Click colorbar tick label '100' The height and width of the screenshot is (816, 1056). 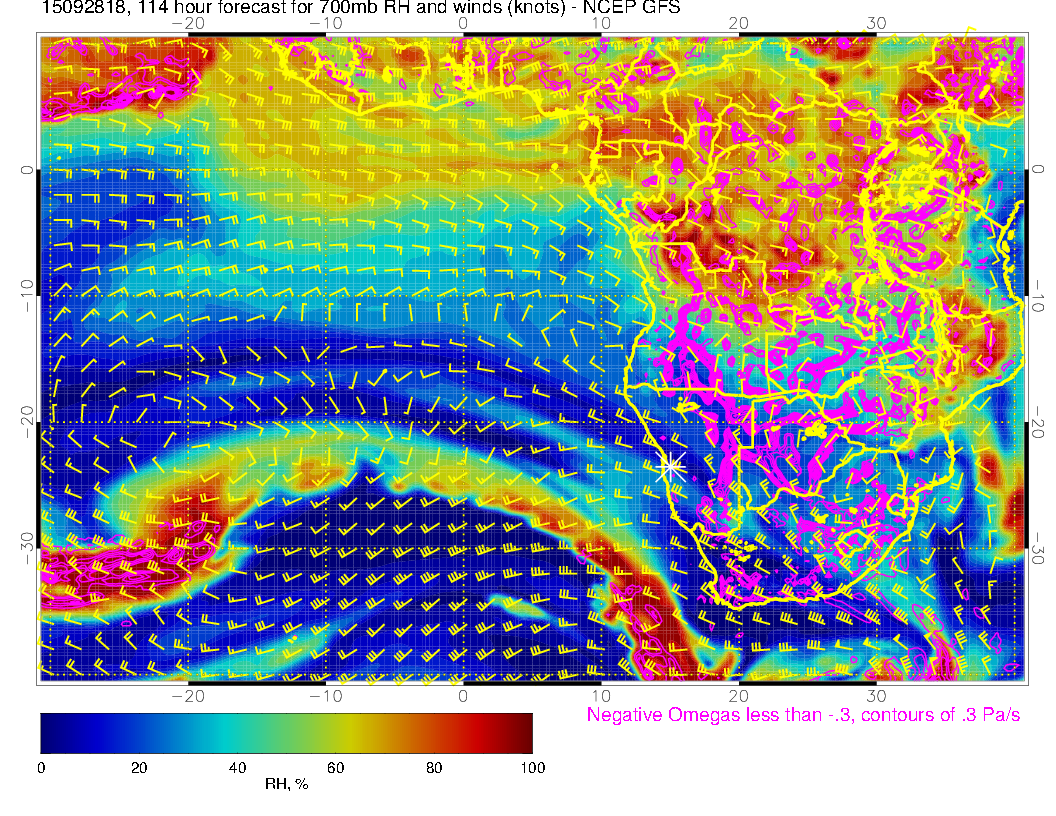[x=533, y=768]
